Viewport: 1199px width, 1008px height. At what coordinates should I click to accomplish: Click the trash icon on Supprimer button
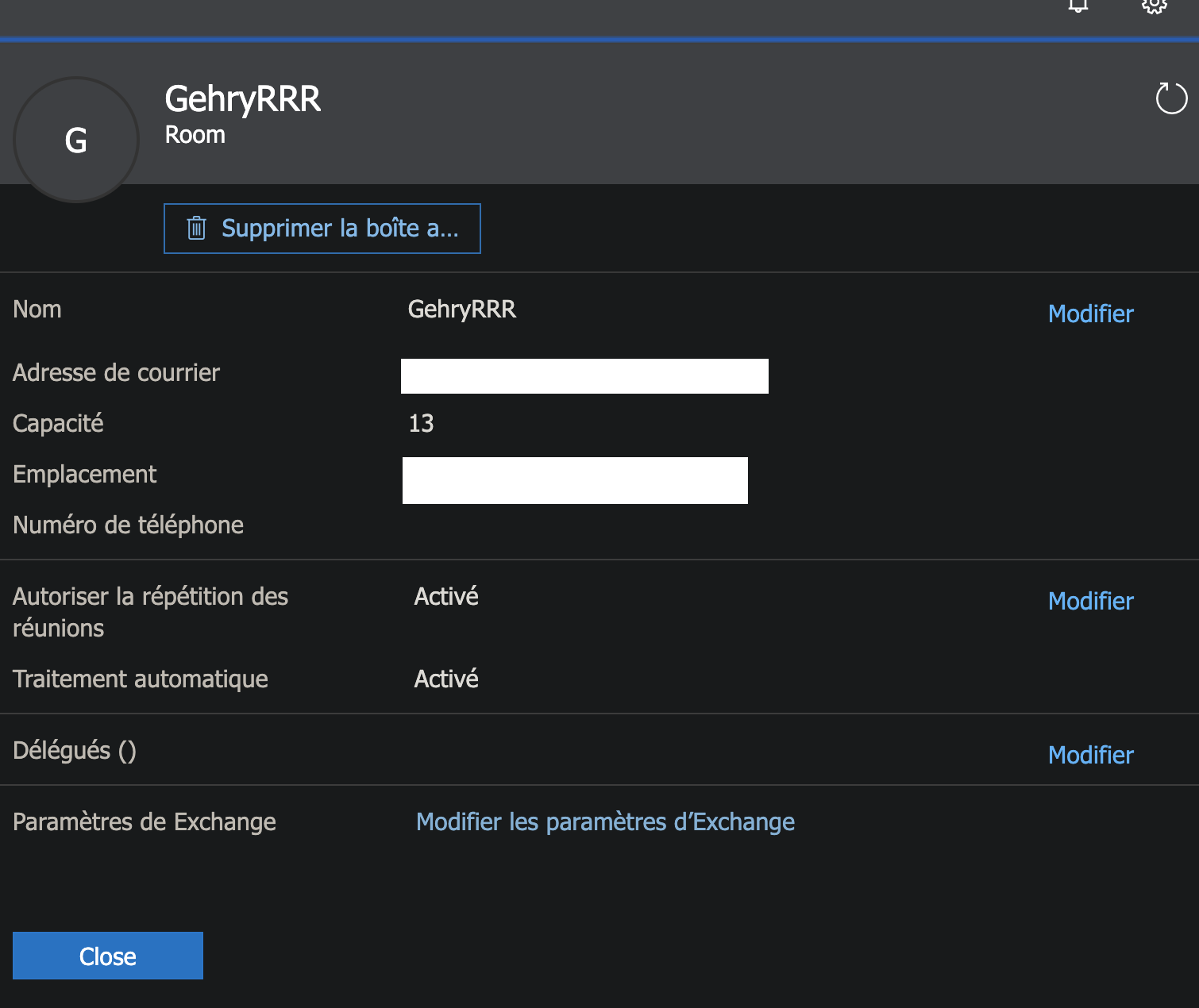pos(196,229)
